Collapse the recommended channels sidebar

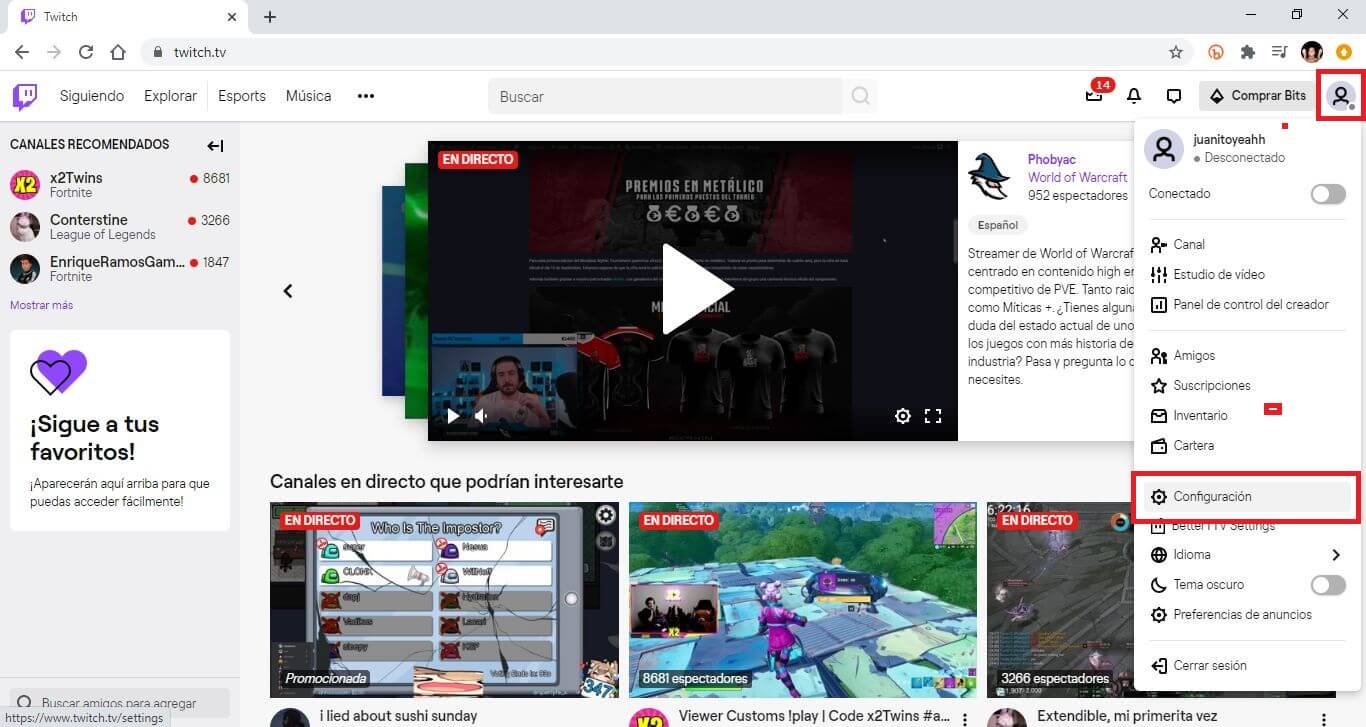point(215,146)
